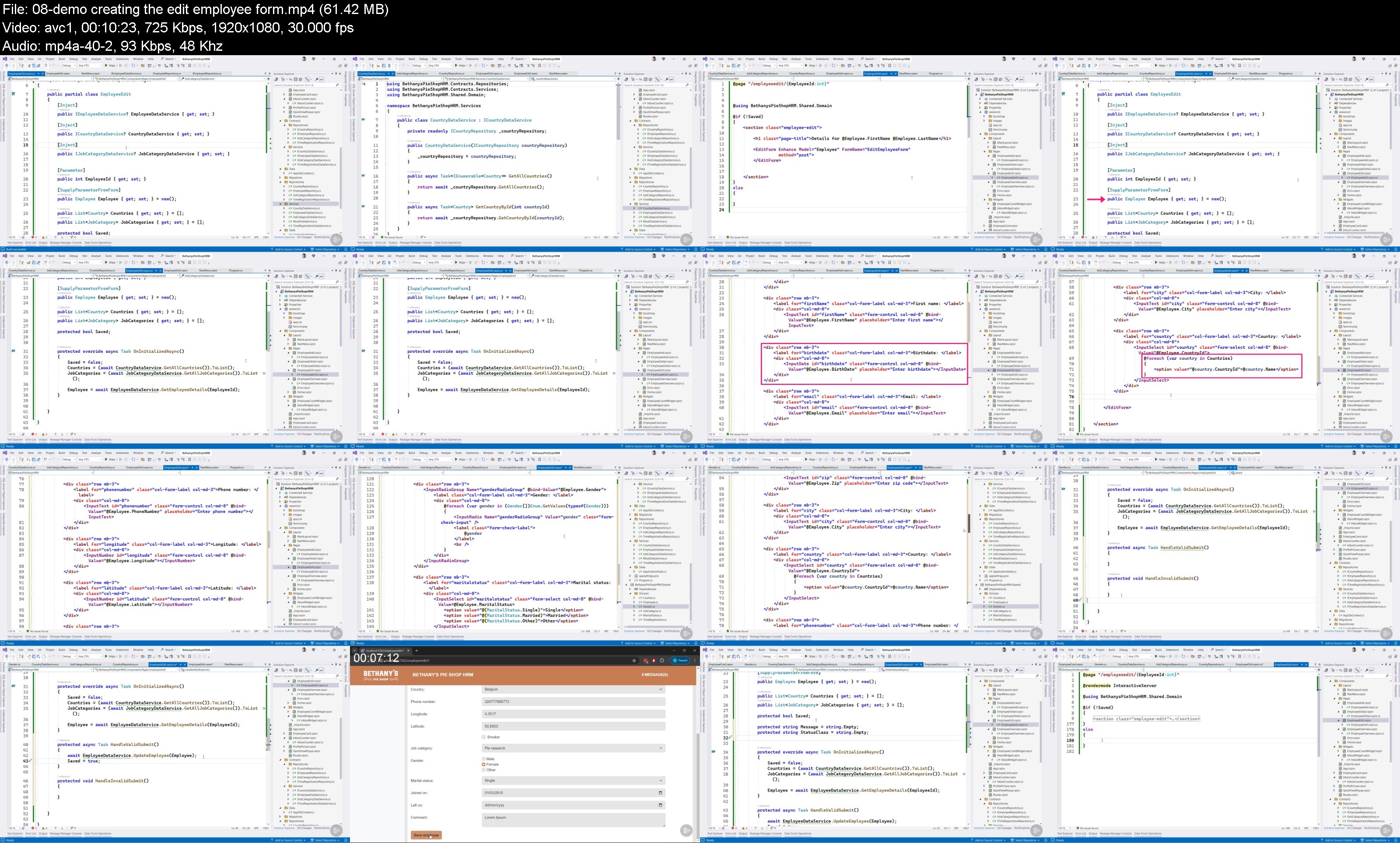
Task: Open the 8 MESSAGE(S) link in the header
Action: click(654, 675)
